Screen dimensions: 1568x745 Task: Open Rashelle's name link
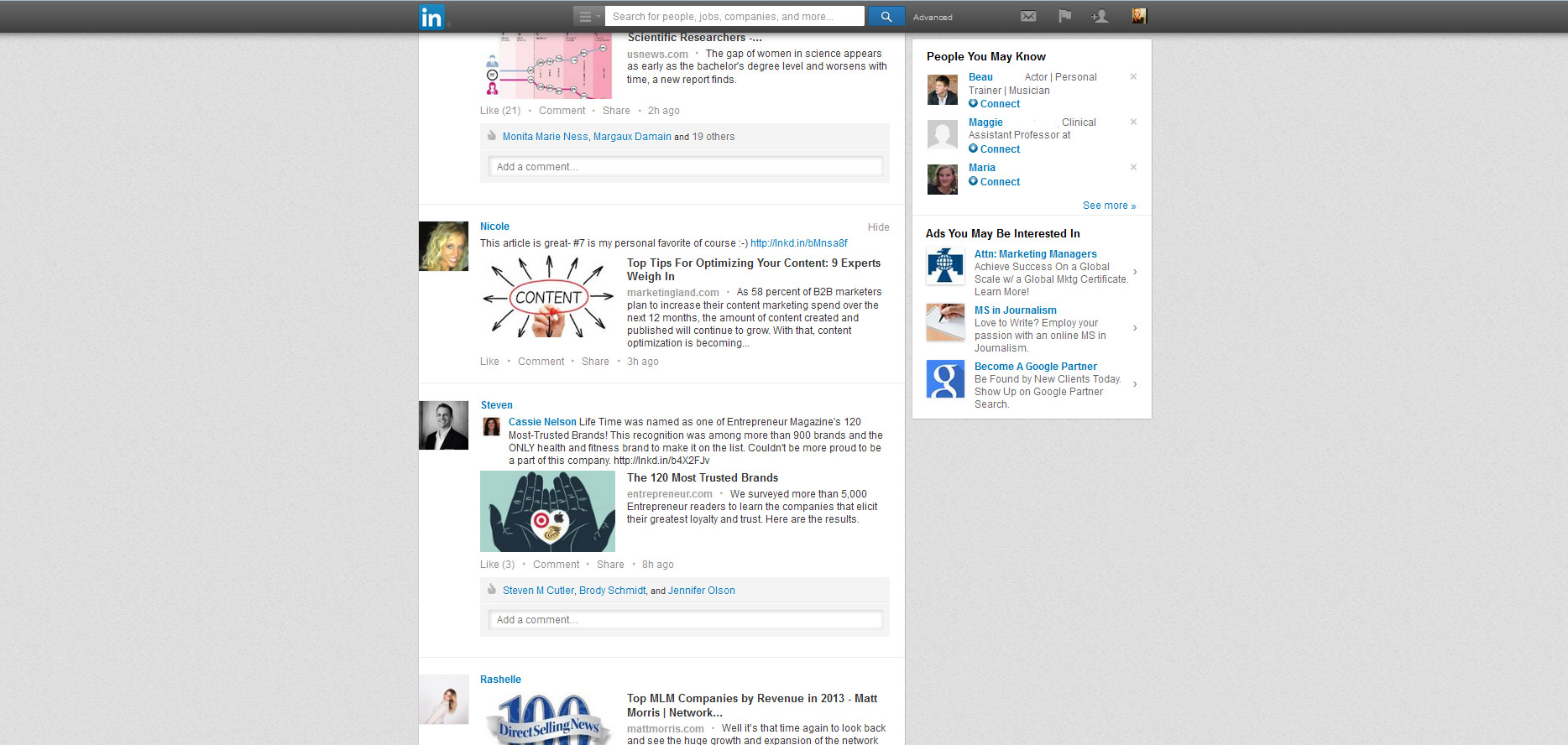tap(500, 680)
